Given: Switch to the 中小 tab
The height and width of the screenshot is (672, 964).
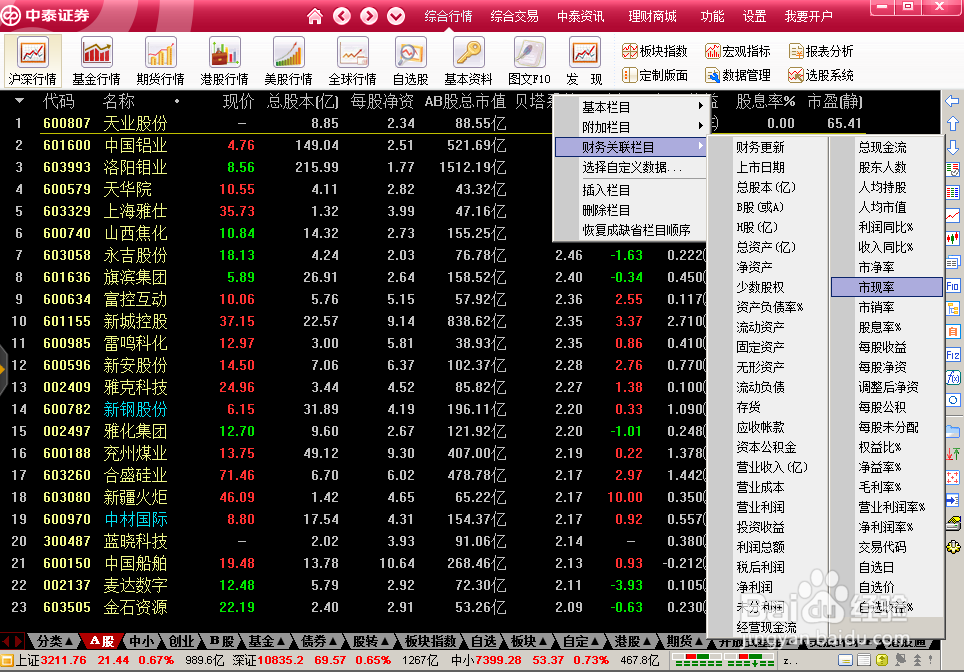Looking at the screenshot, I should click(142, 641).
